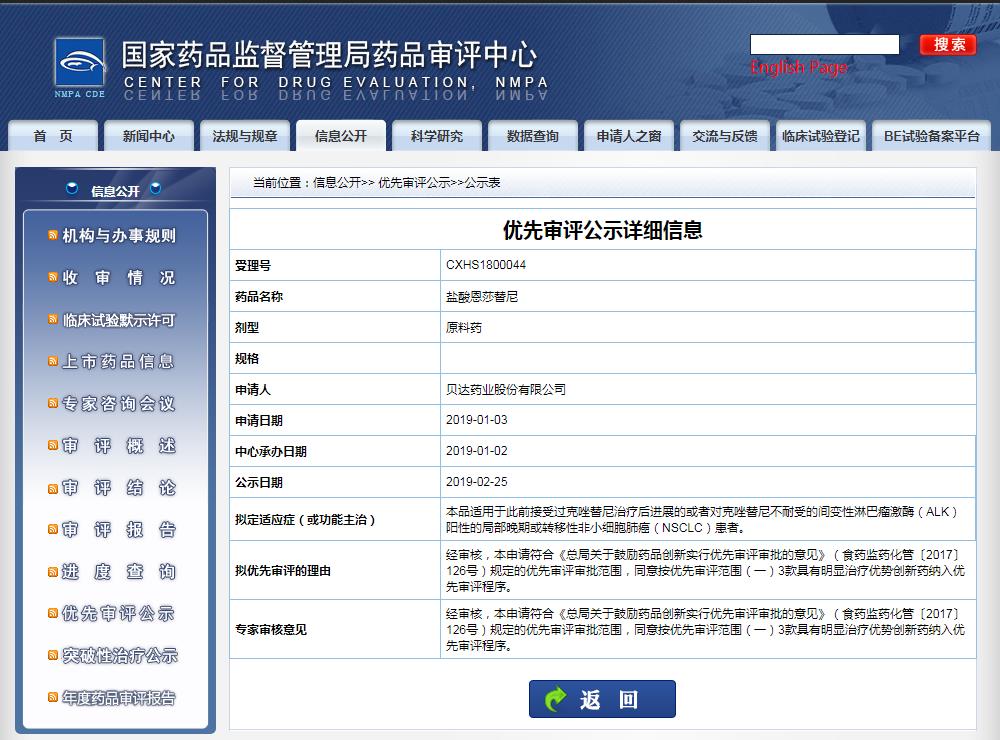This screenshot has width=1000, height=740.
Task: Click the orange bullet icon beside 收审情况
Action: (x=53, y=278)
